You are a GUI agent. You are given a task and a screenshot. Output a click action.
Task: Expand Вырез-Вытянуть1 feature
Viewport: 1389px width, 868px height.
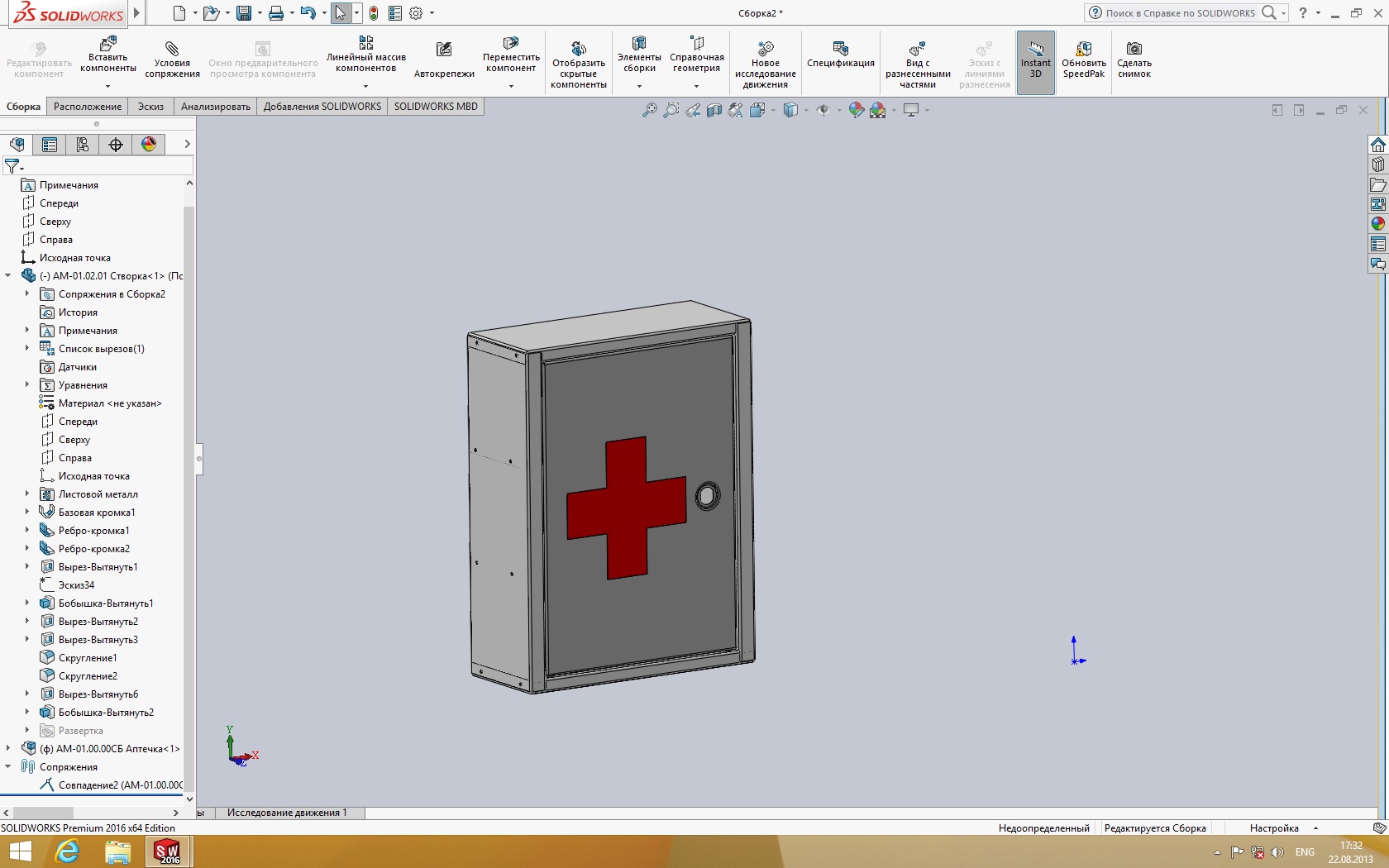pos(26,566)
